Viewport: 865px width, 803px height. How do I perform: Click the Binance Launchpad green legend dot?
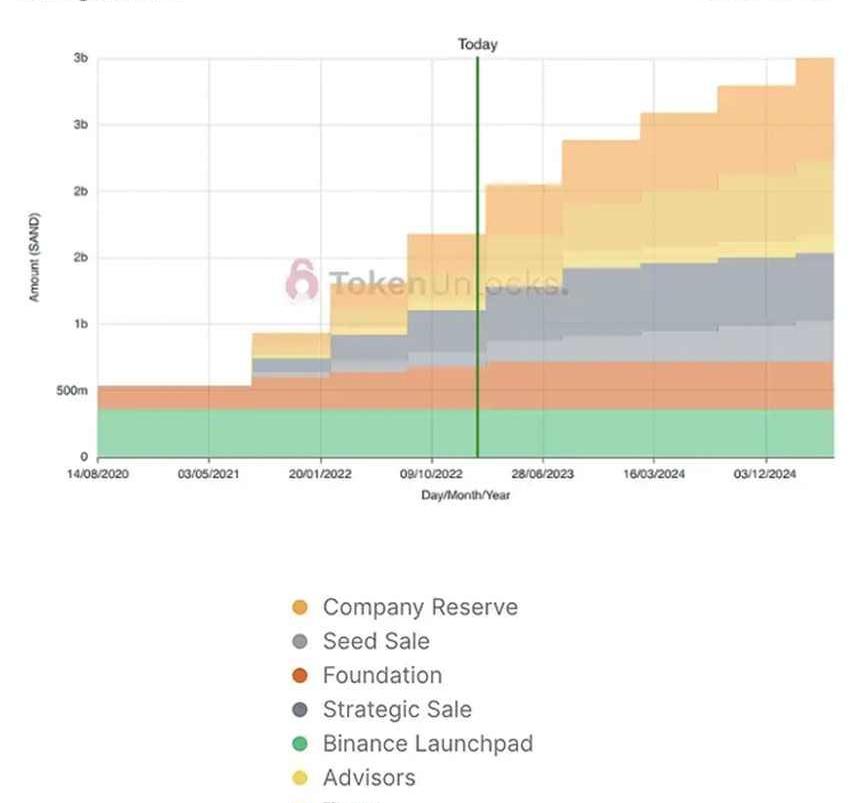click(300, 743)
